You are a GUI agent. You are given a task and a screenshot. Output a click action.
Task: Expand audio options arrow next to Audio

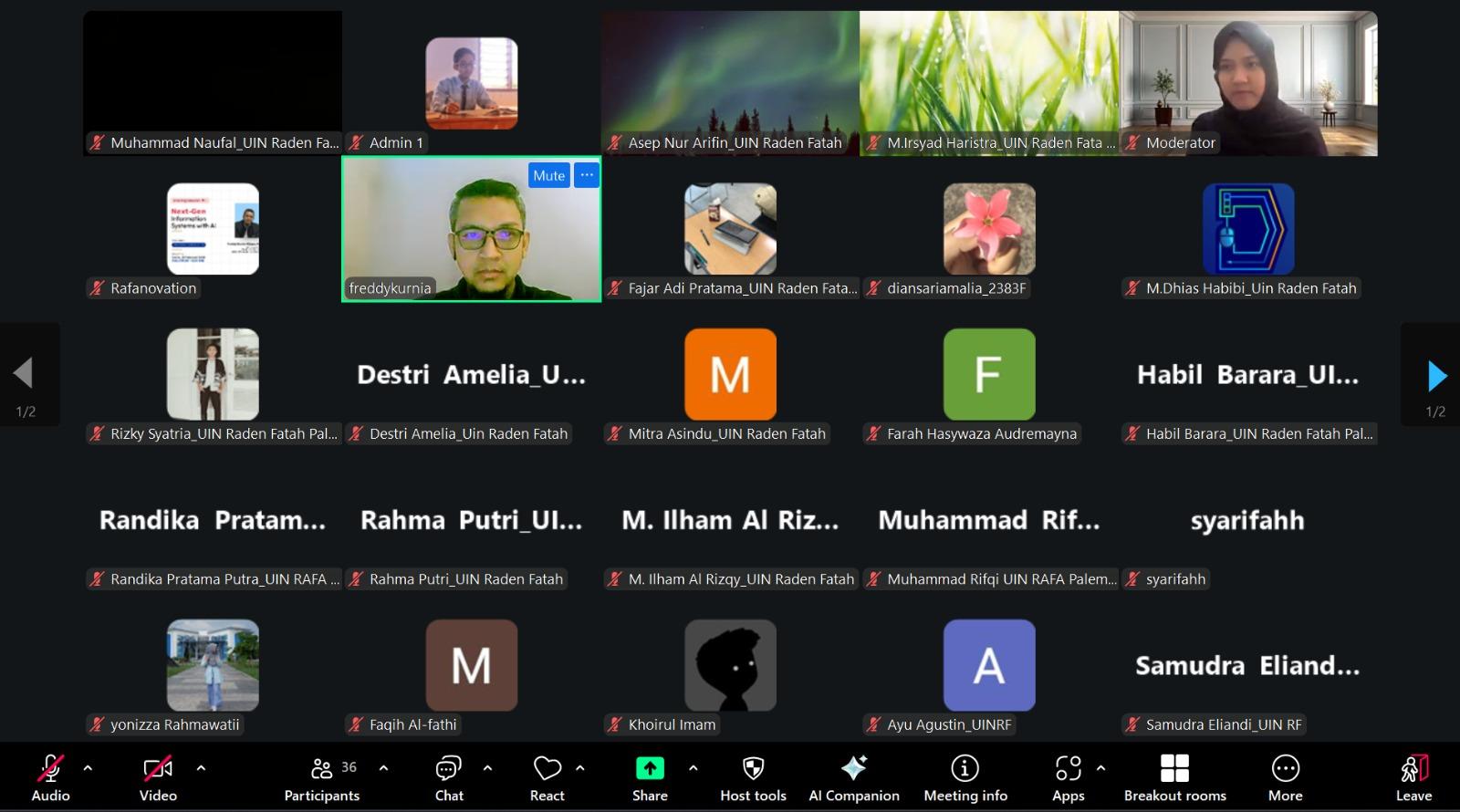coord(88,768)
